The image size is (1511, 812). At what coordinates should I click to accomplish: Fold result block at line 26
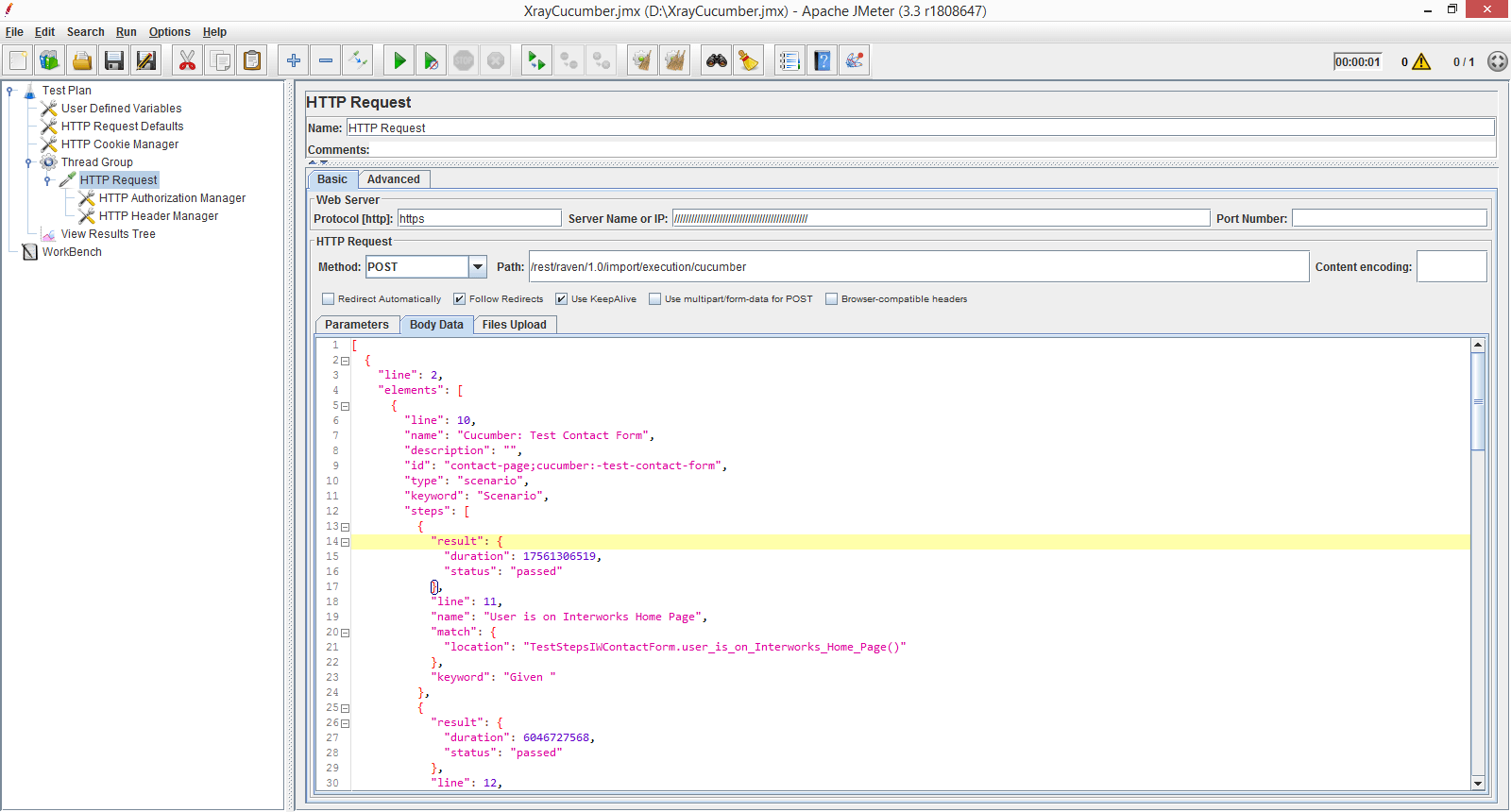[x=346, y=723]
